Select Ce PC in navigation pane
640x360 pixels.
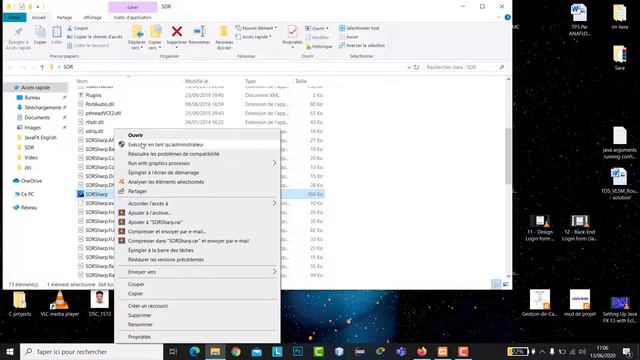point(27,194)
